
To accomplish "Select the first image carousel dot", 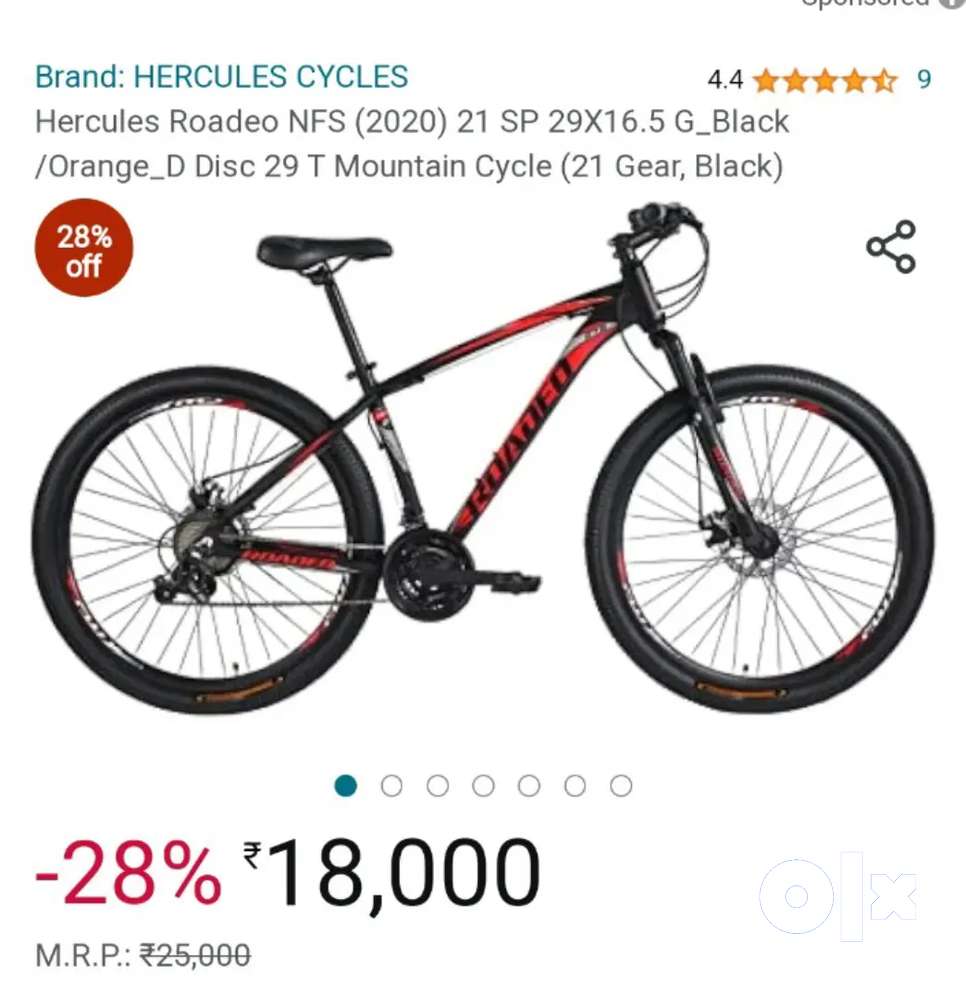I will point(345,786).
